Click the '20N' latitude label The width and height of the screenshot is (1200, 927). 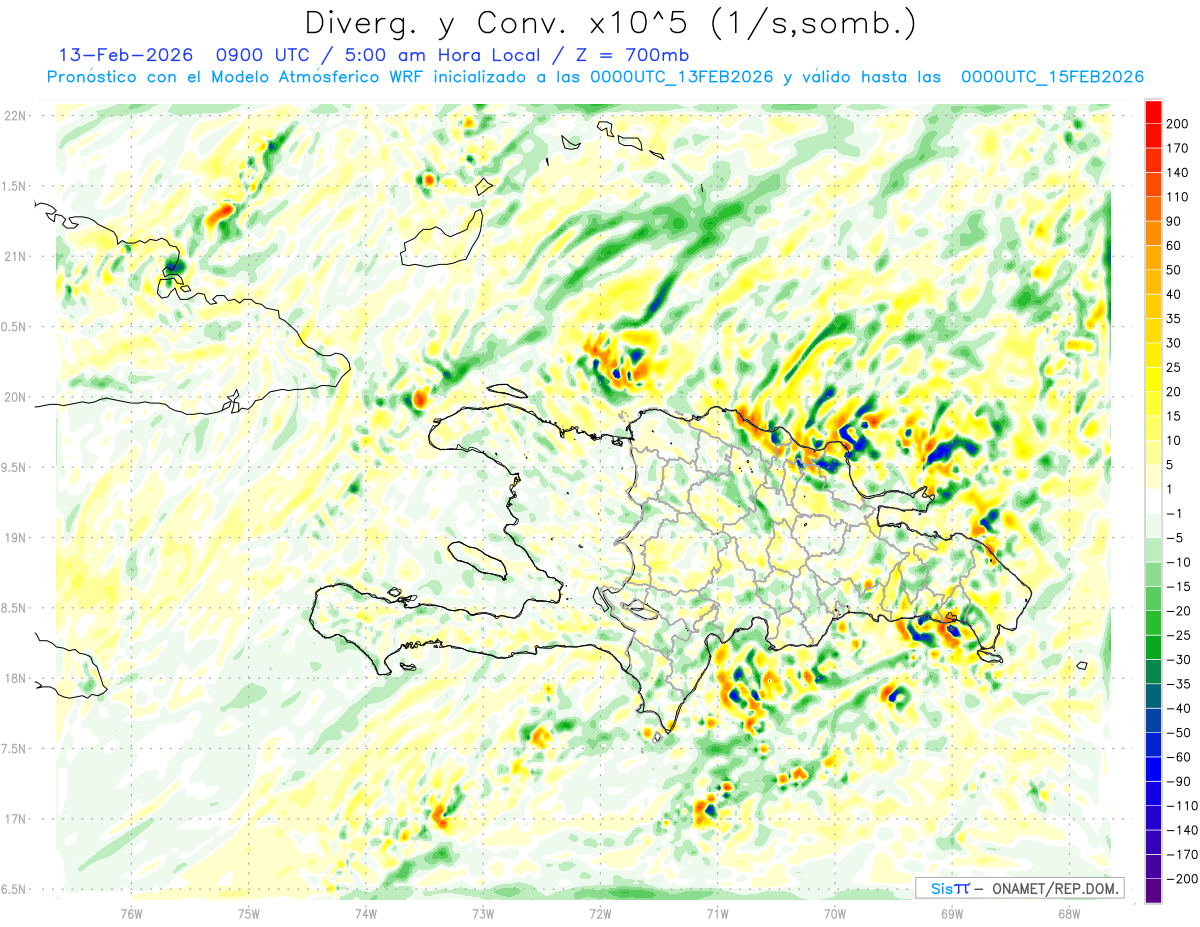tap(16, 397)
